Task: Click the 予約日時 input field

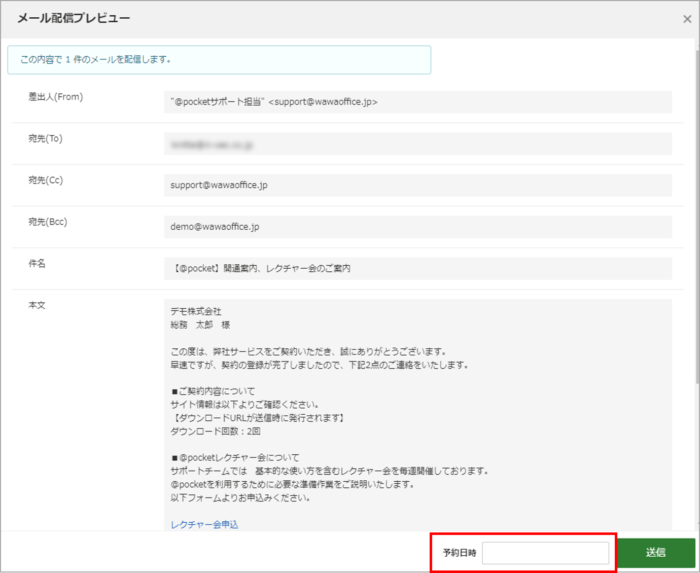Action: pyautogui.click(x=546, y=553)
